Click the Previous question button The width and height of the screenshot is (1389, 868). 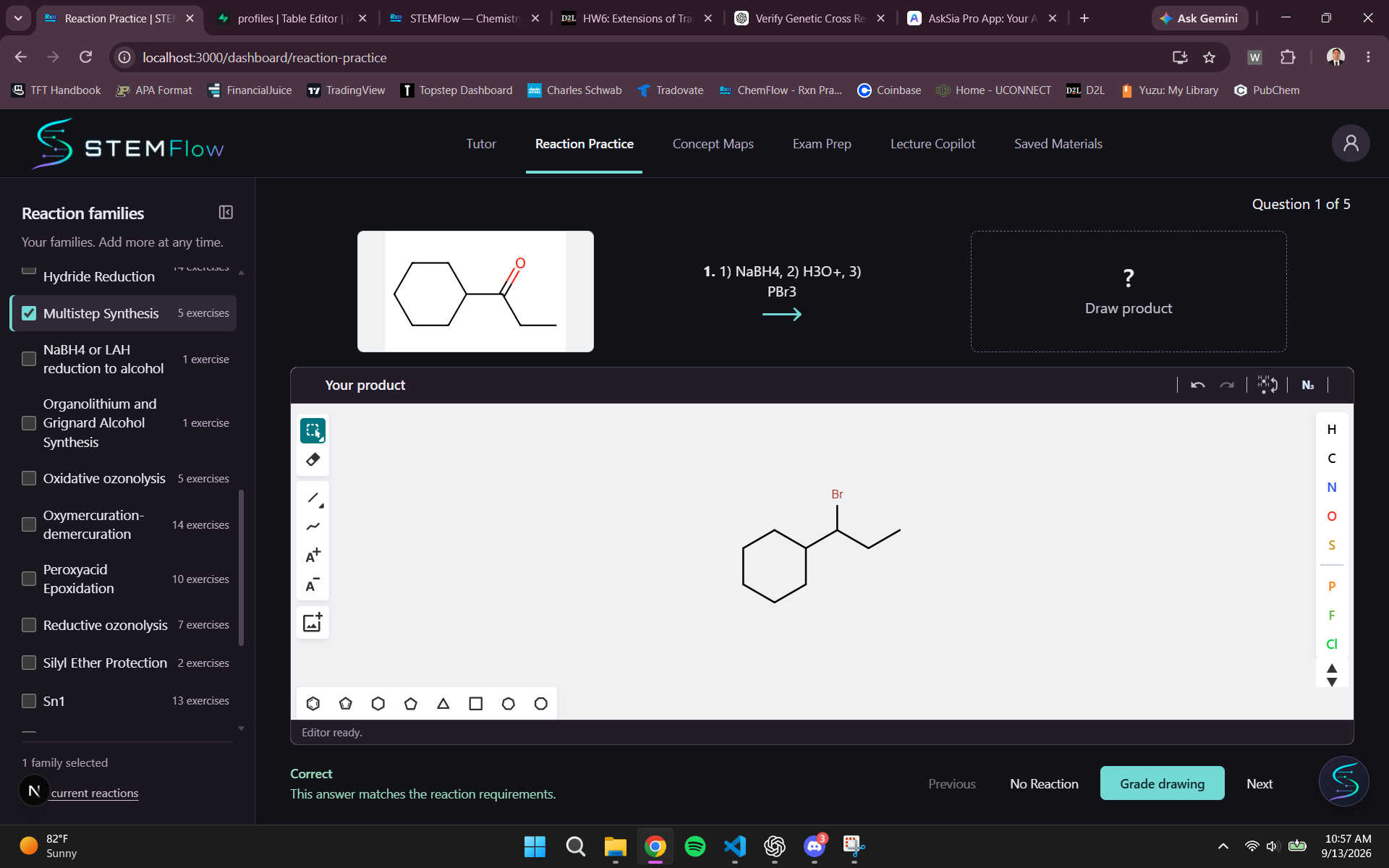(952, 783)
